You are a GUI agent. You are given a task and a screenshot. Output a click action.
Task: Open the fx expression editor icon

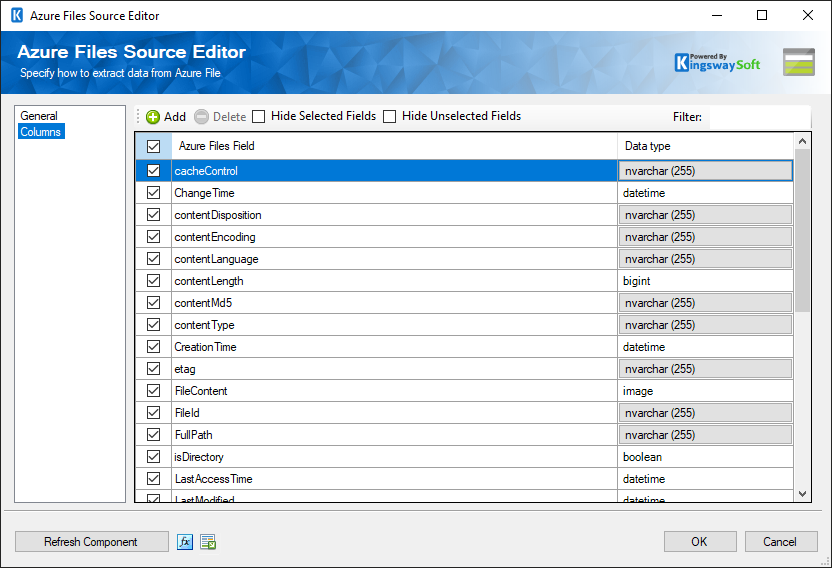click(x=185, y=542)
